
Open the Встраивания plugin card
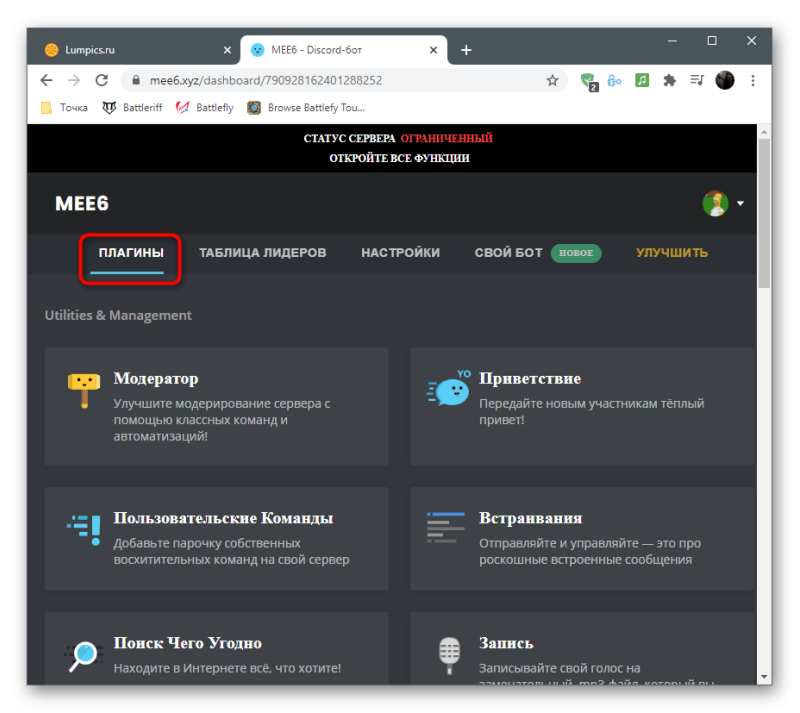tap(582, 538)
